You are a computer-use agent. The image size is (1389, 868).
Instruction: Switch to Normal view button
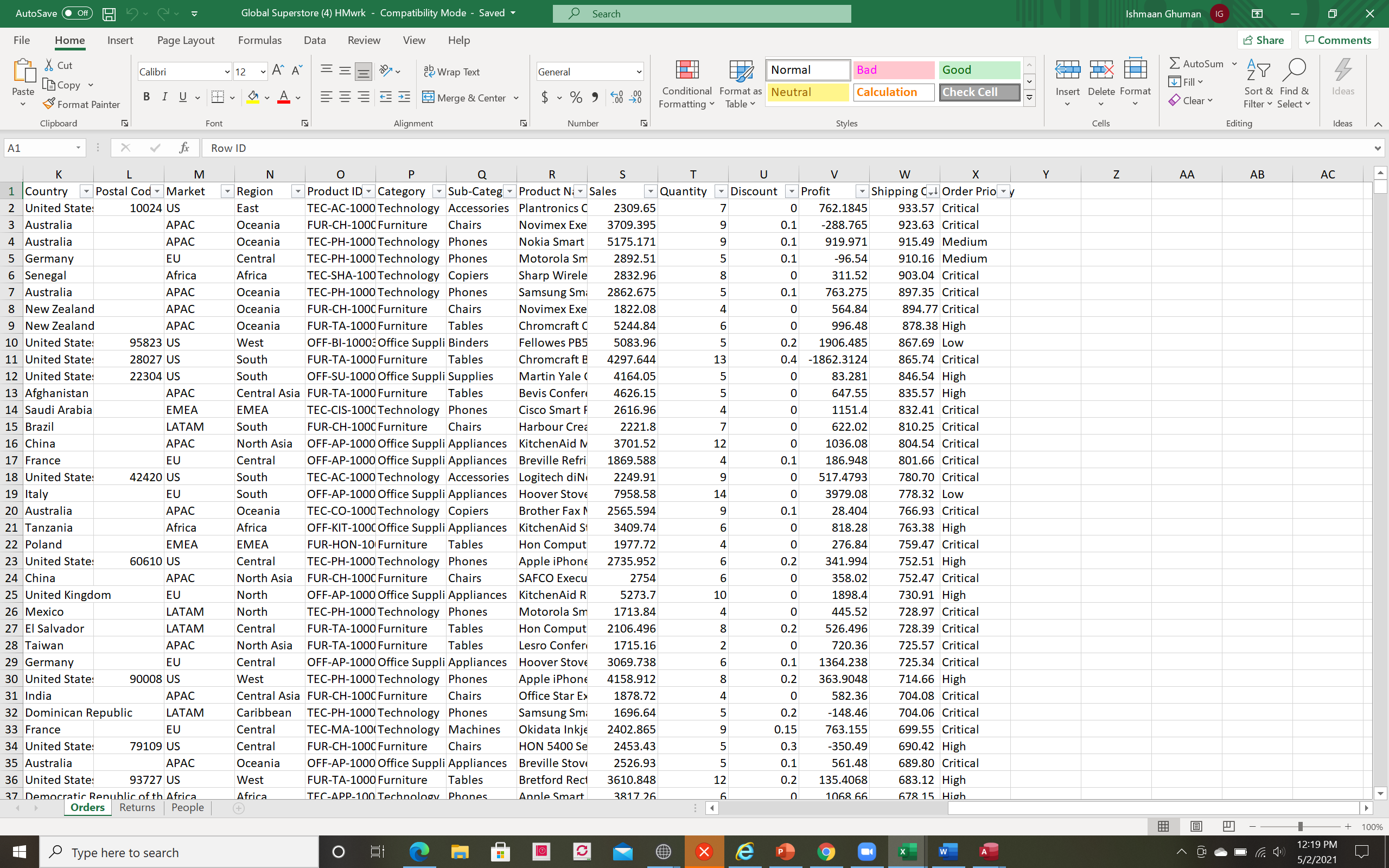(x=1163, y=826)
